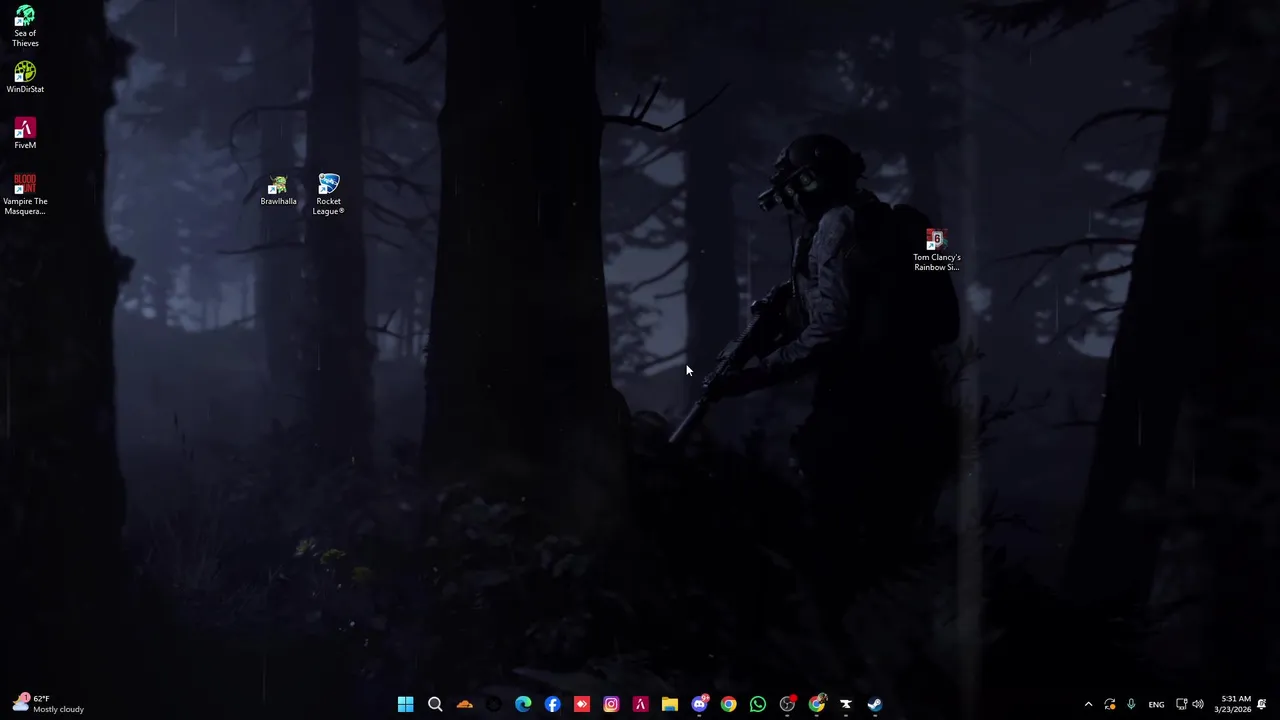Open OBS Studio from taskbar
This screenshot has height=720, width=1280.
pyautogui.click(x=787, y=704)
